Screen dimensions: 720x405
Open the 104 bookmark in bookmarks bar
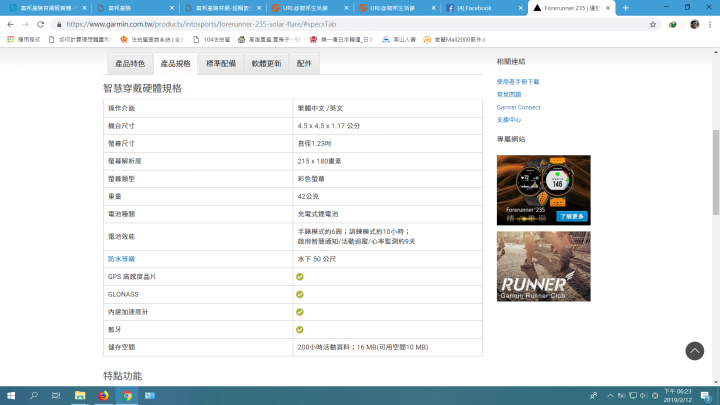coord(211,39)
